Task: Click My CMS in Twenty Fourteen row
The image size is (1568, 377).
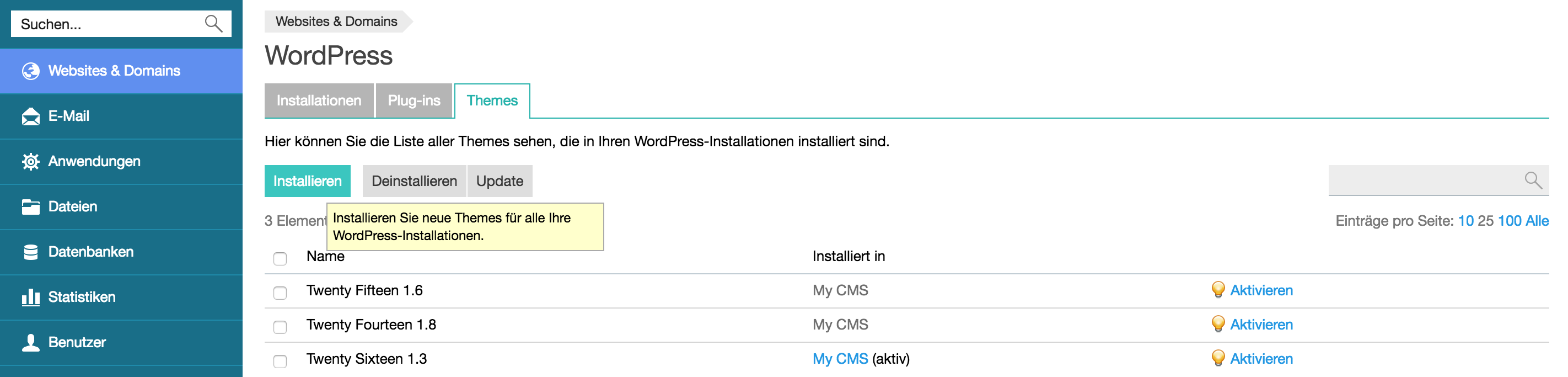Action: coord(840,325)
